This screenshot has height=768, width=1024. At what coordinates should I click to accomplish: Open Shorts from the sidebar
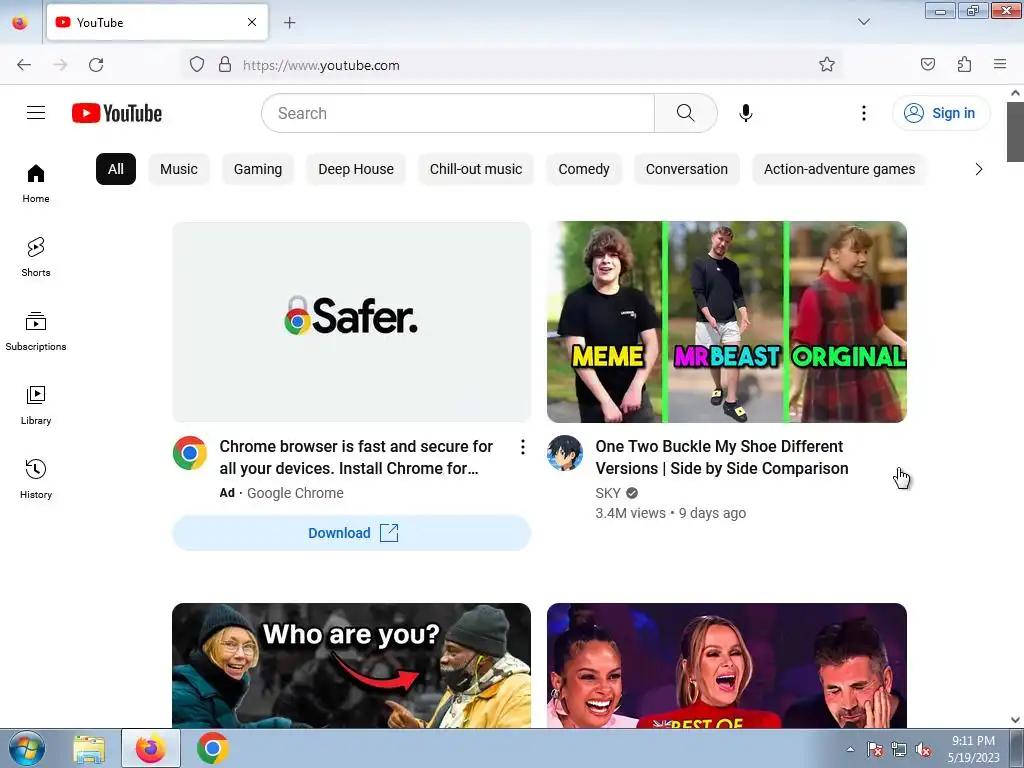point(36,257)
